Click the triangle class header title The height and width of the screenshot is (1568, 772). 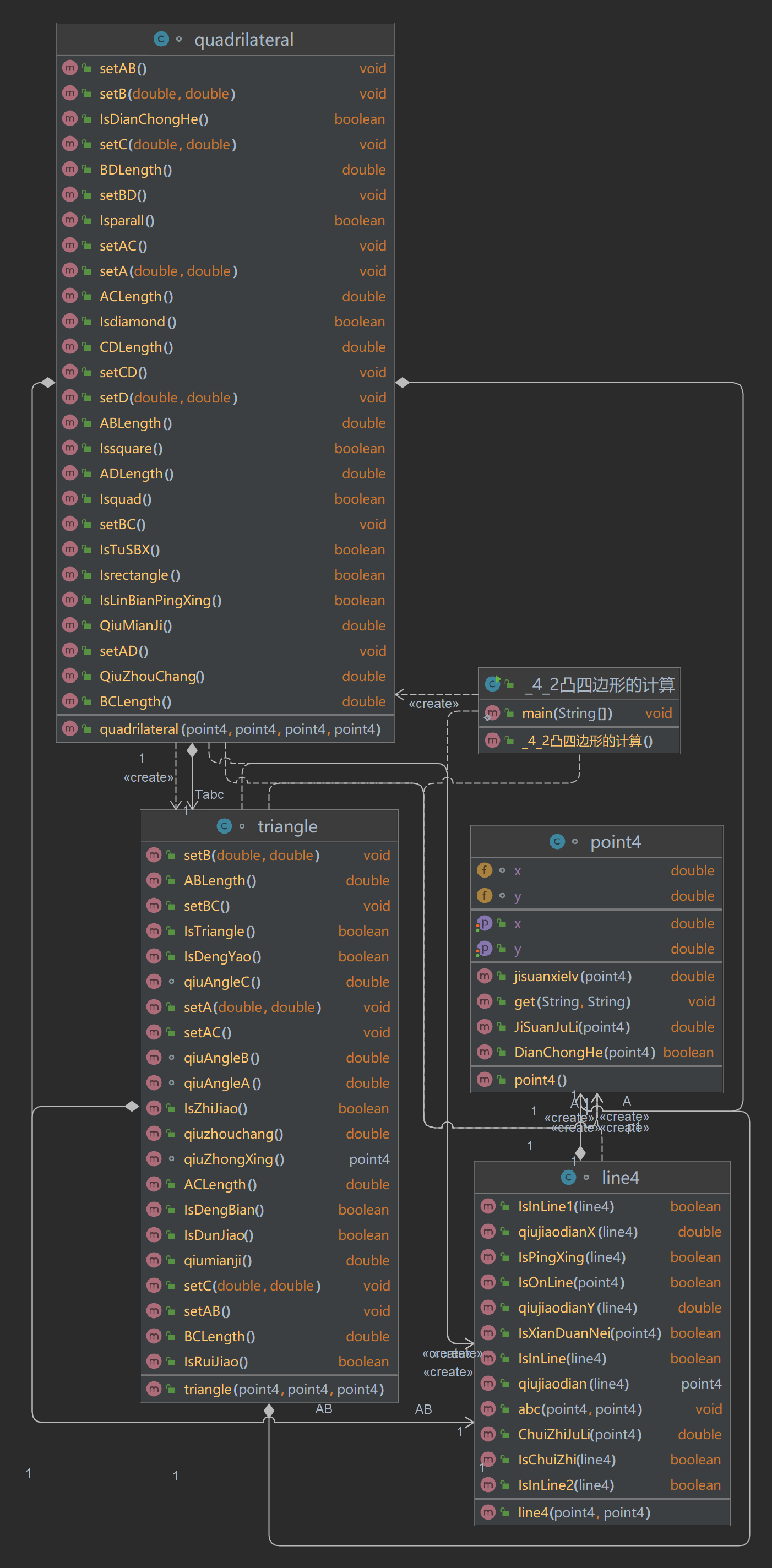pos(287,826)
